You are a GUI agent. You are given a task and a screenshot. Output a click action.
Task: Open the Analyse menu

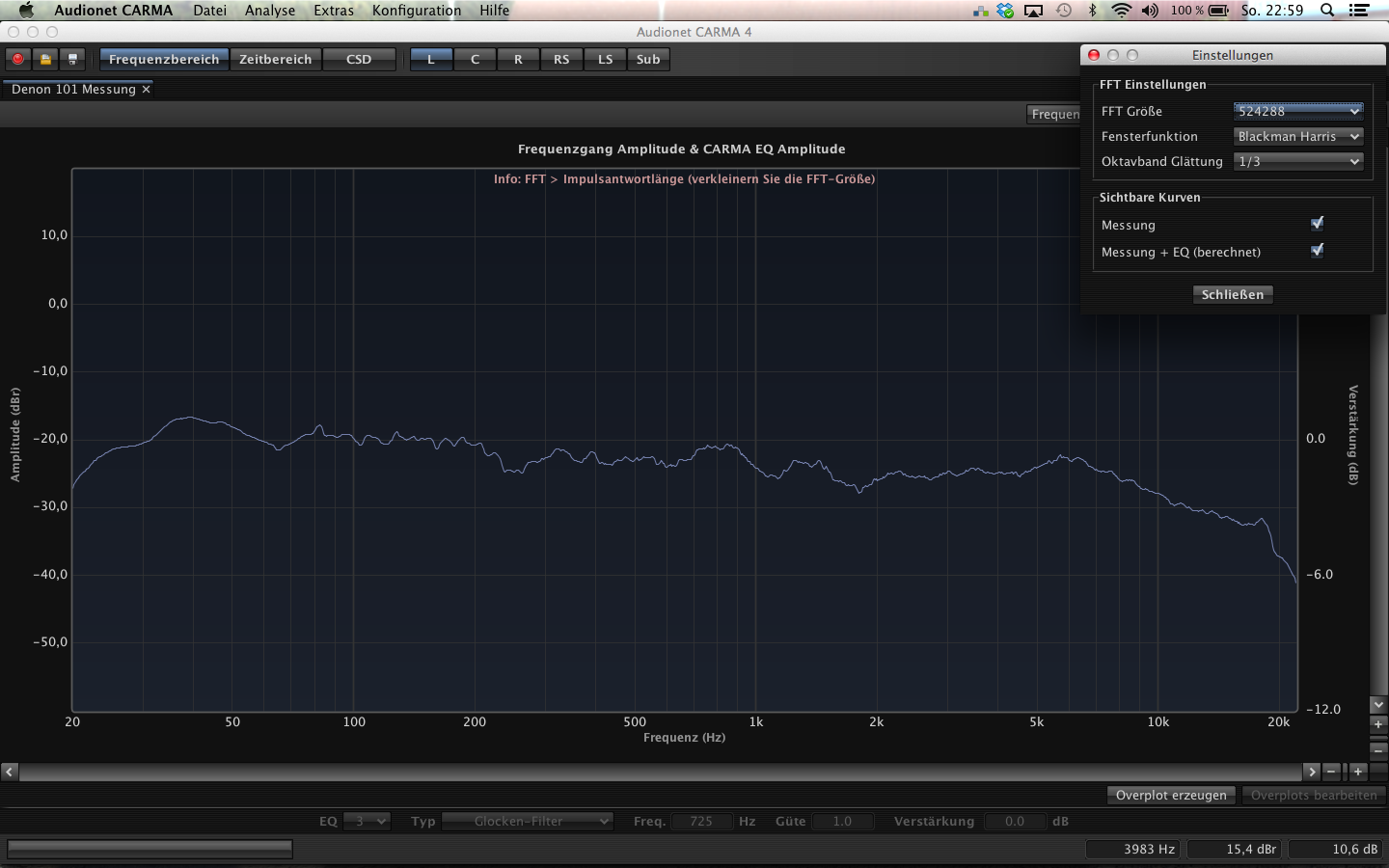coord(270,11)
